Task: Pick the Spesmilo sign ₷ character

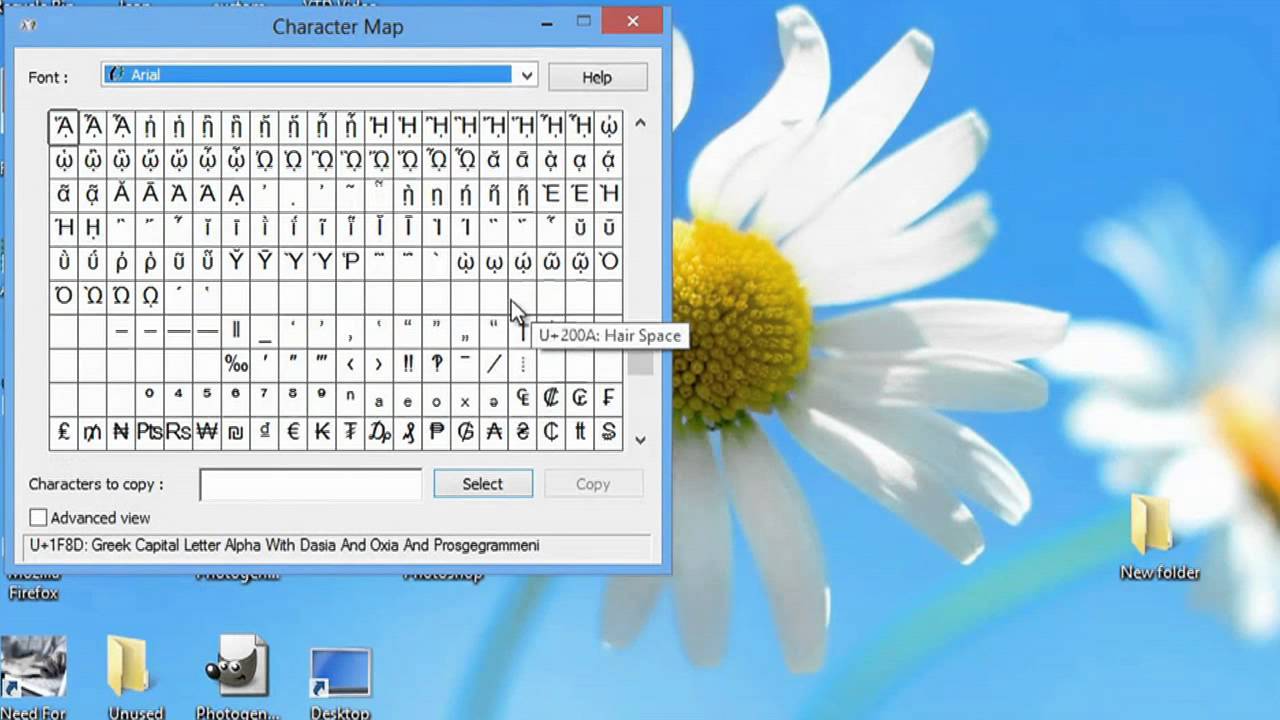Action: [609, 432]
